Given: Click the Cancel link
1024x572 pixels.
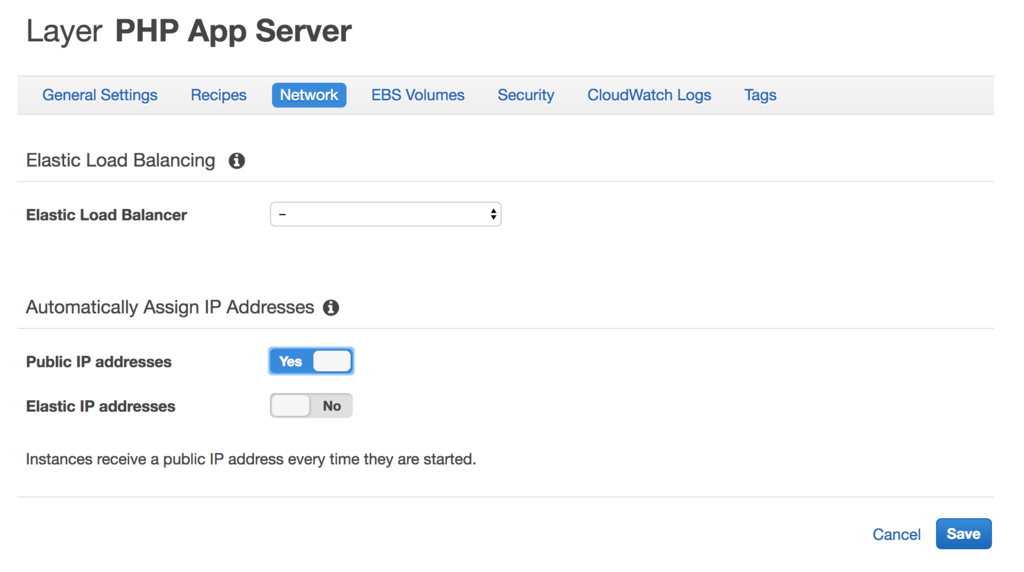Looking at the screenshot, I should click(x=896, y=535).
